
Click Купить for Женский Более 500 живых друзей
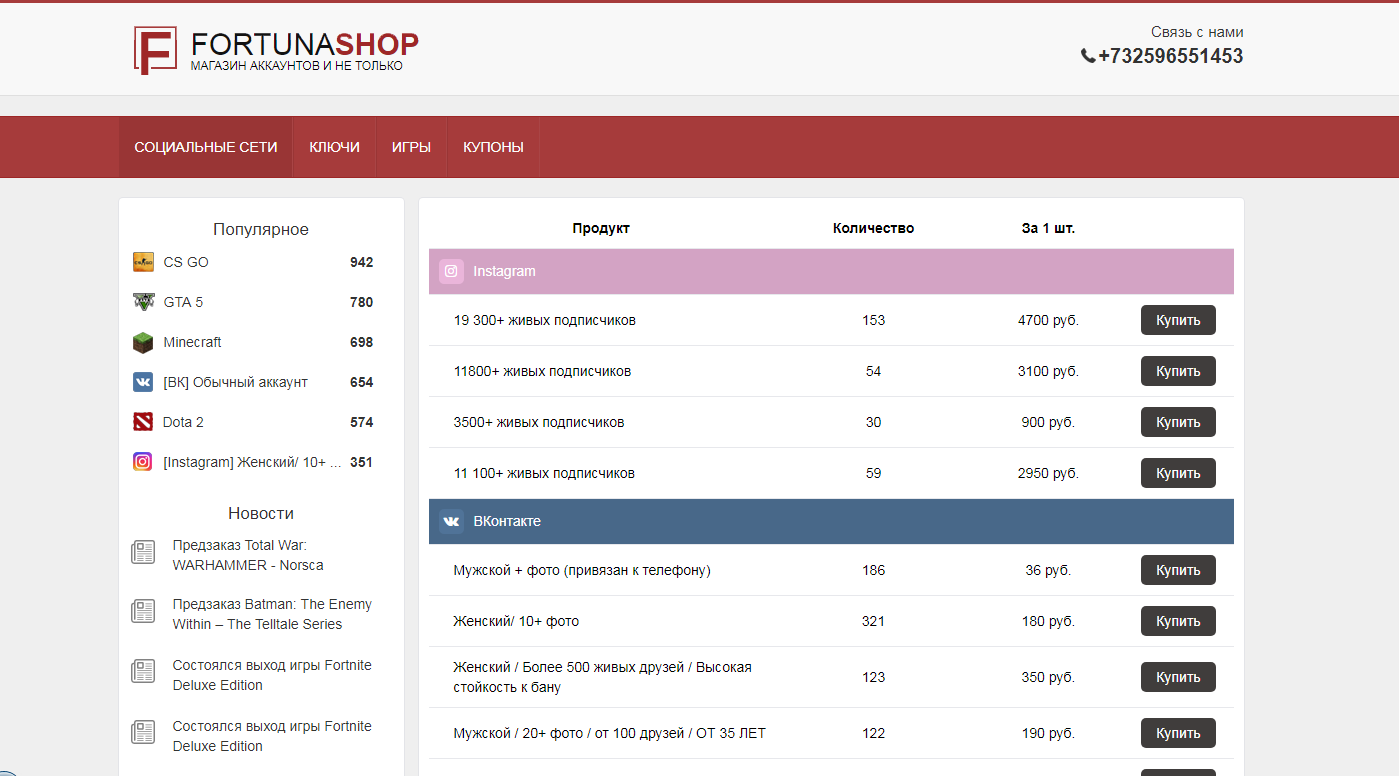click(1178, 677)
